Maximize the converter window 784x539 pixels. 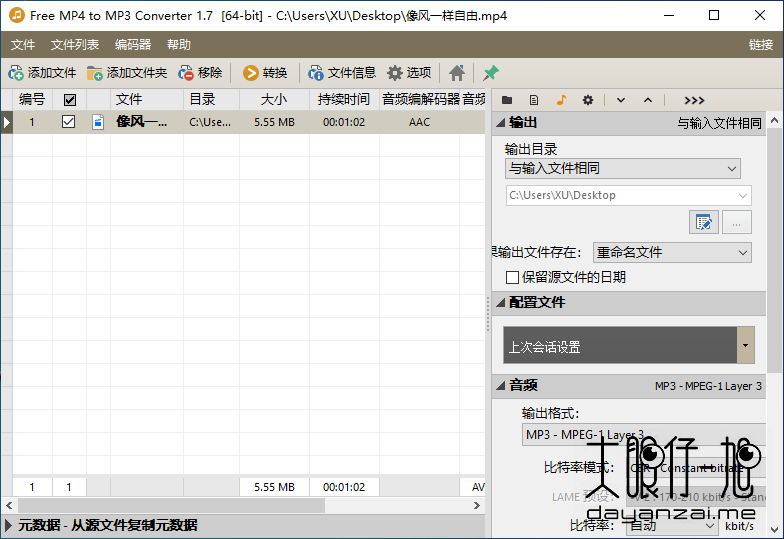tap(714, 15)
